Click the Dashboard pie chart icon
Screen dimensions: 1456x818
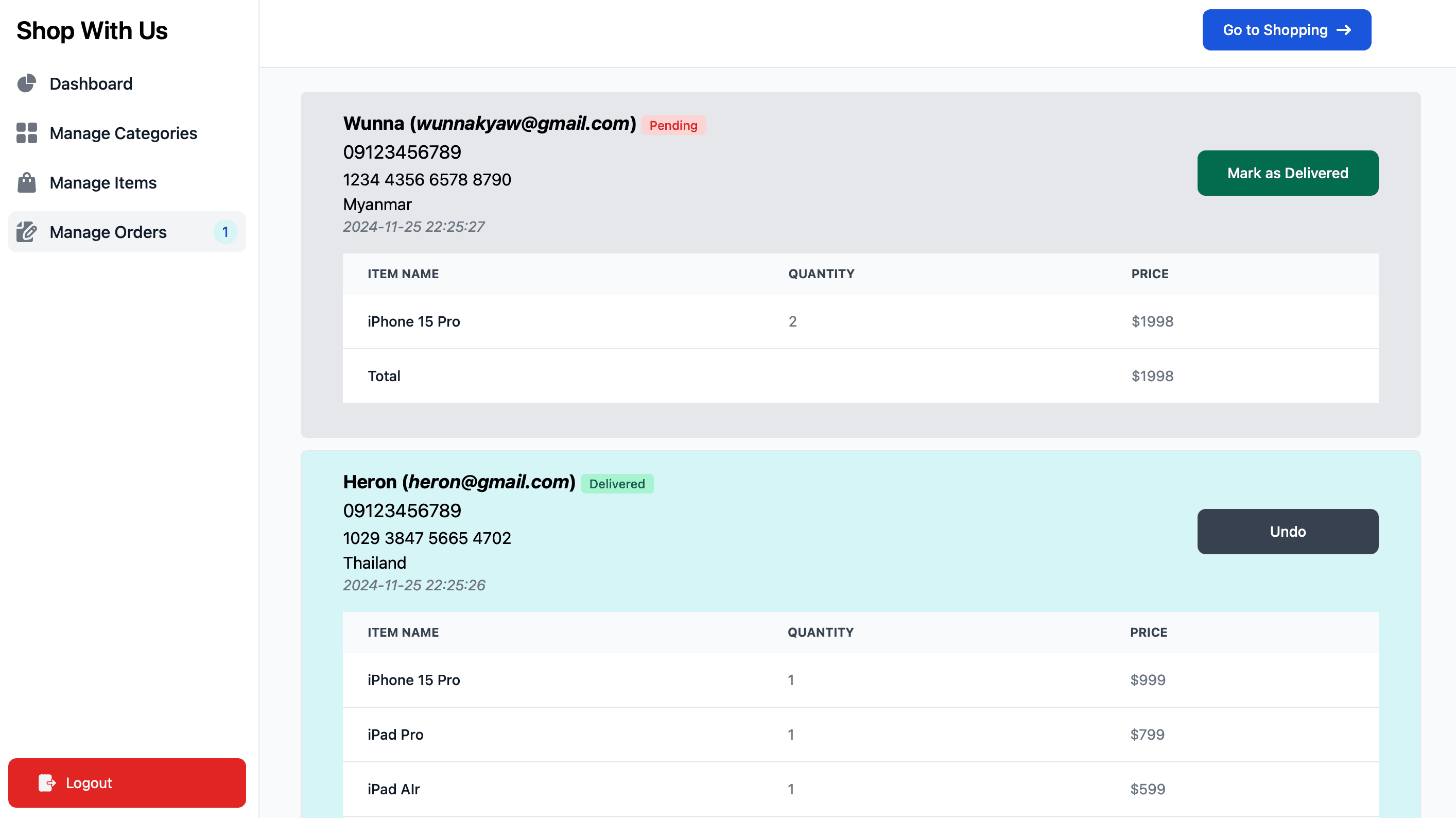click(27, 84)
